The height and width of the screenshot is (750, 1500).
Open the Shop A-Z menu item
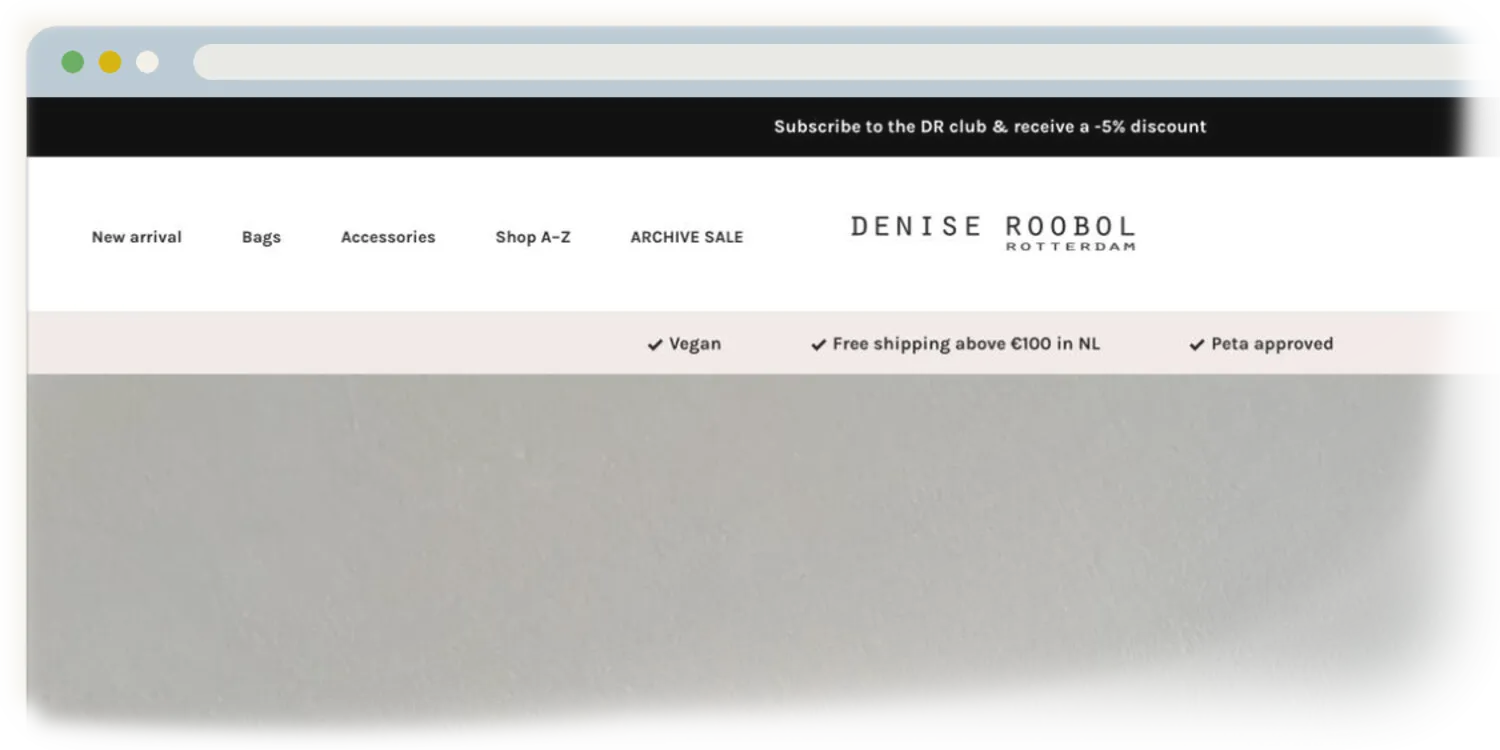point(533,237)
